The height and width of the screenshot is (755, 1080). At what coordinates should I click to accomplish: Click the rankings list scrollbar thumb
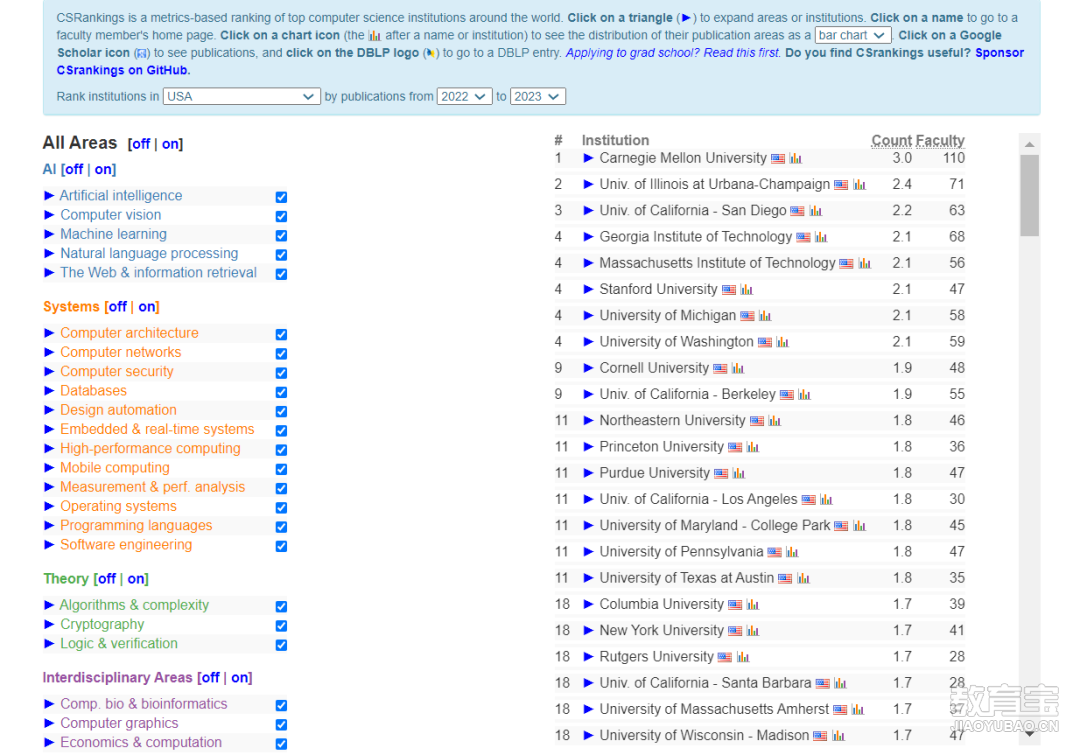tap(1029, 196)
